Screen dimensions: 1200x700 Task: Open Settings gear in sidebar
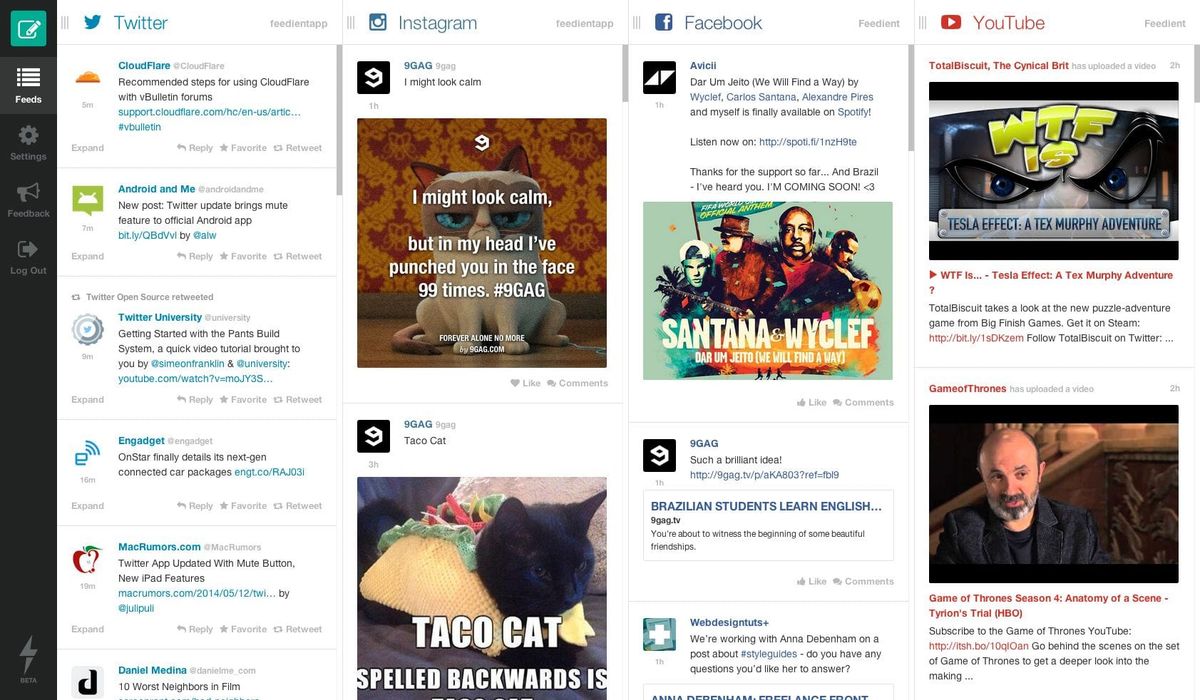[x=28, y=142]
